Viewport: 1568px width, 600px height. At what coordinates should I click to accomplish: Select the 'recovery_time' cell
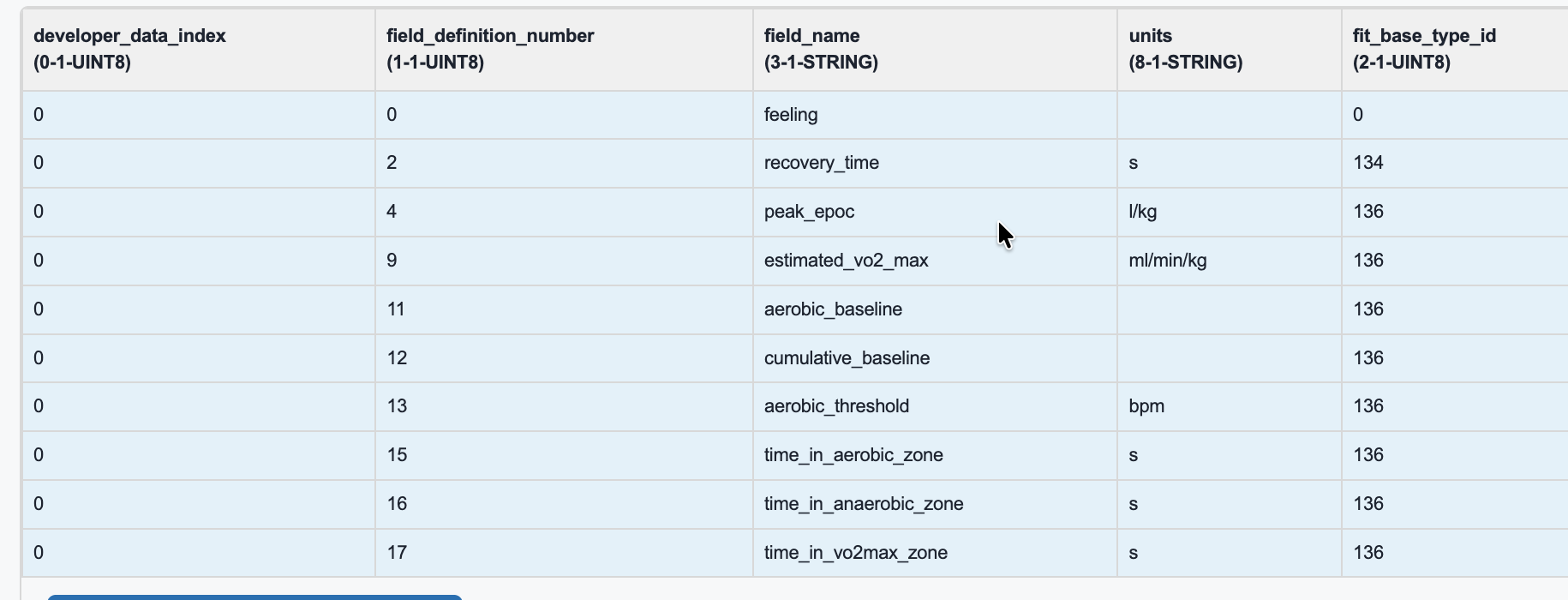(x=822, y=163)
